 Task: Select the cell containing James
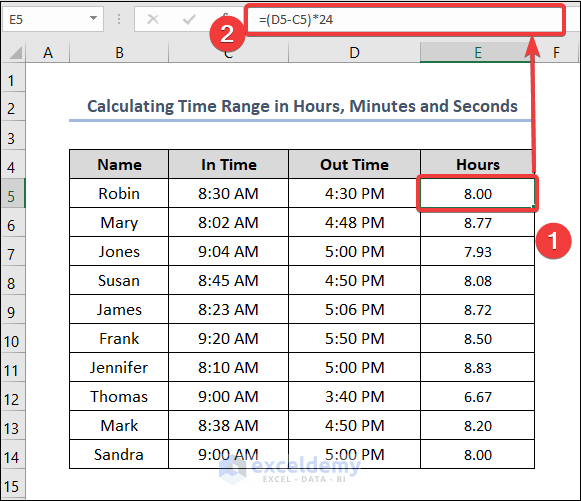(119, 309)
